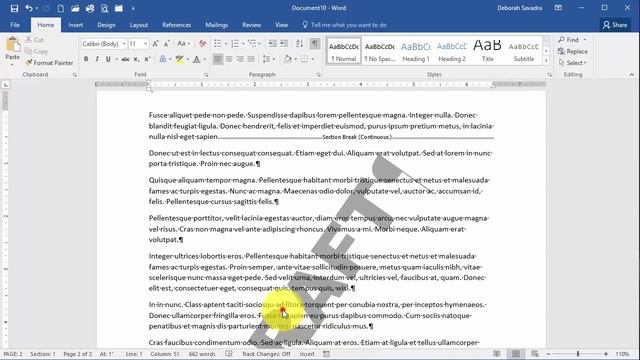Open the Line Spacing dropdown
Screen dimensions: 640x360
(x=268, y=59)
